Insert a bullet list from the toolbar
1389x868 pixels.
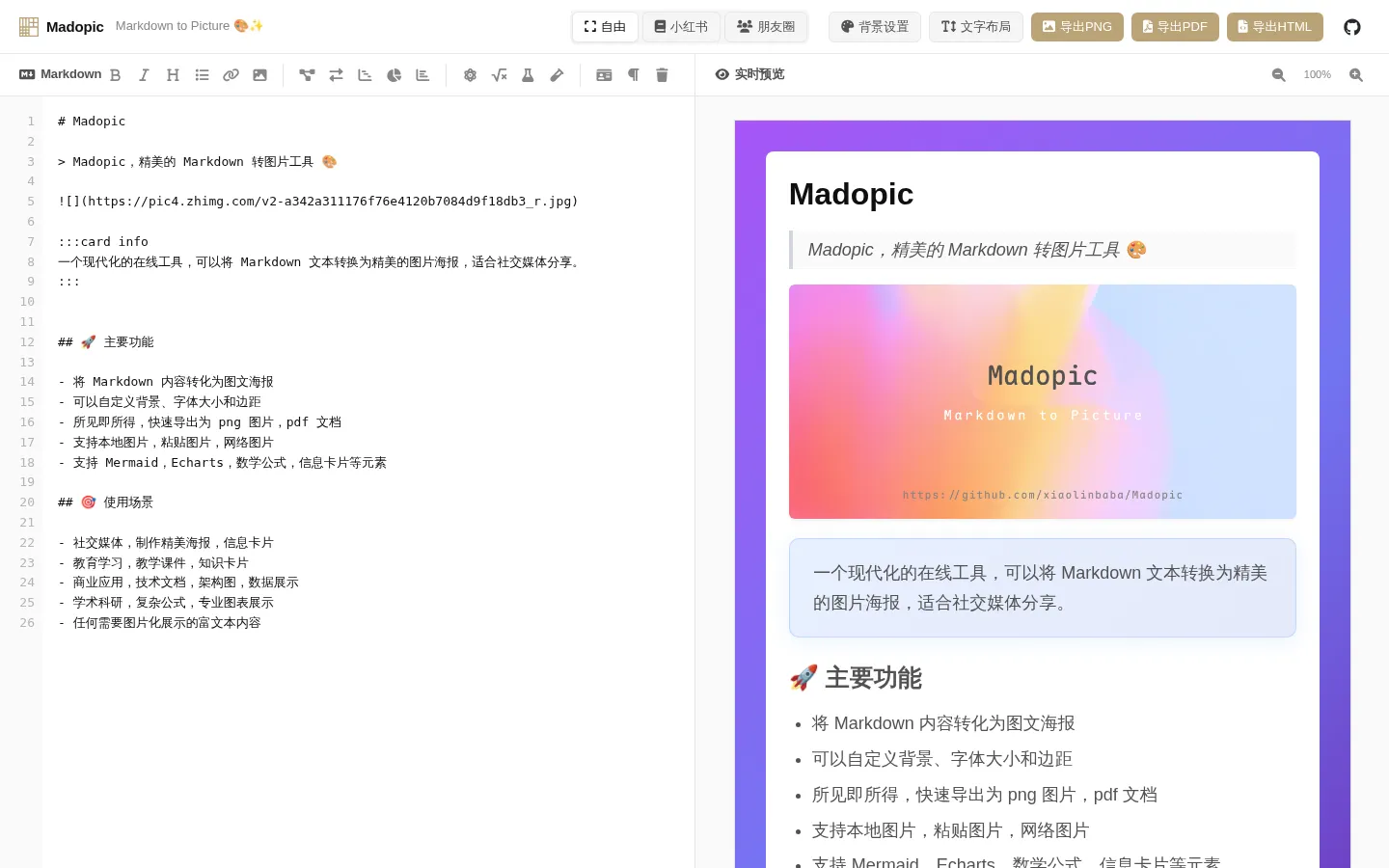(202, 75)
